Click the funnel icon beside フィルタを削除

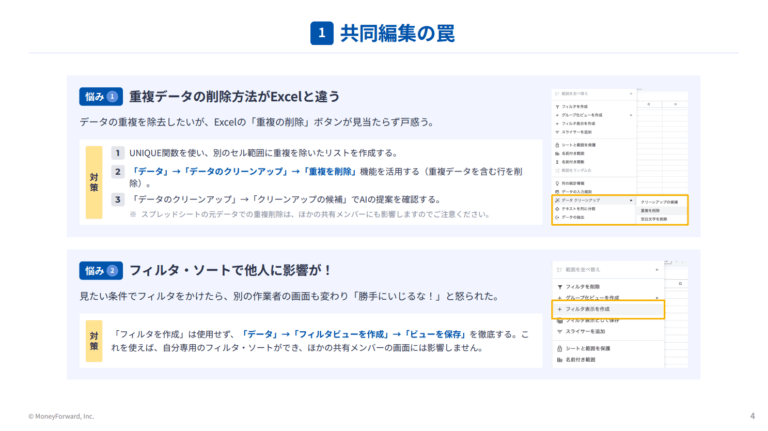[x=560, y=287]
